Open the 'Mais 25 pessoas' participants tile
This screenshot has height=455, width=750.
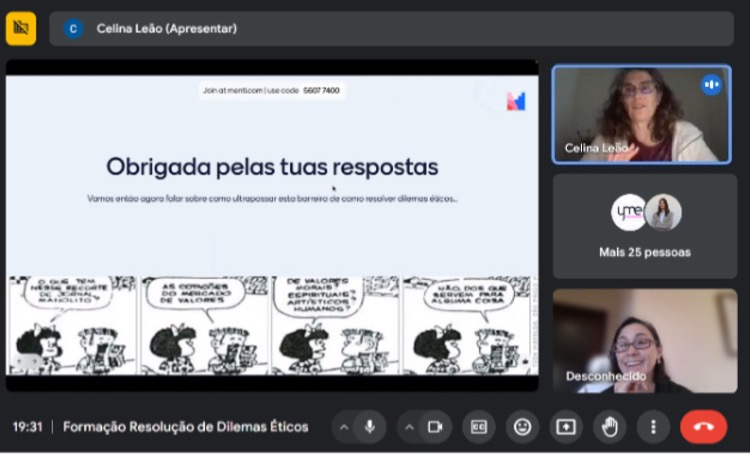point(645,226)
